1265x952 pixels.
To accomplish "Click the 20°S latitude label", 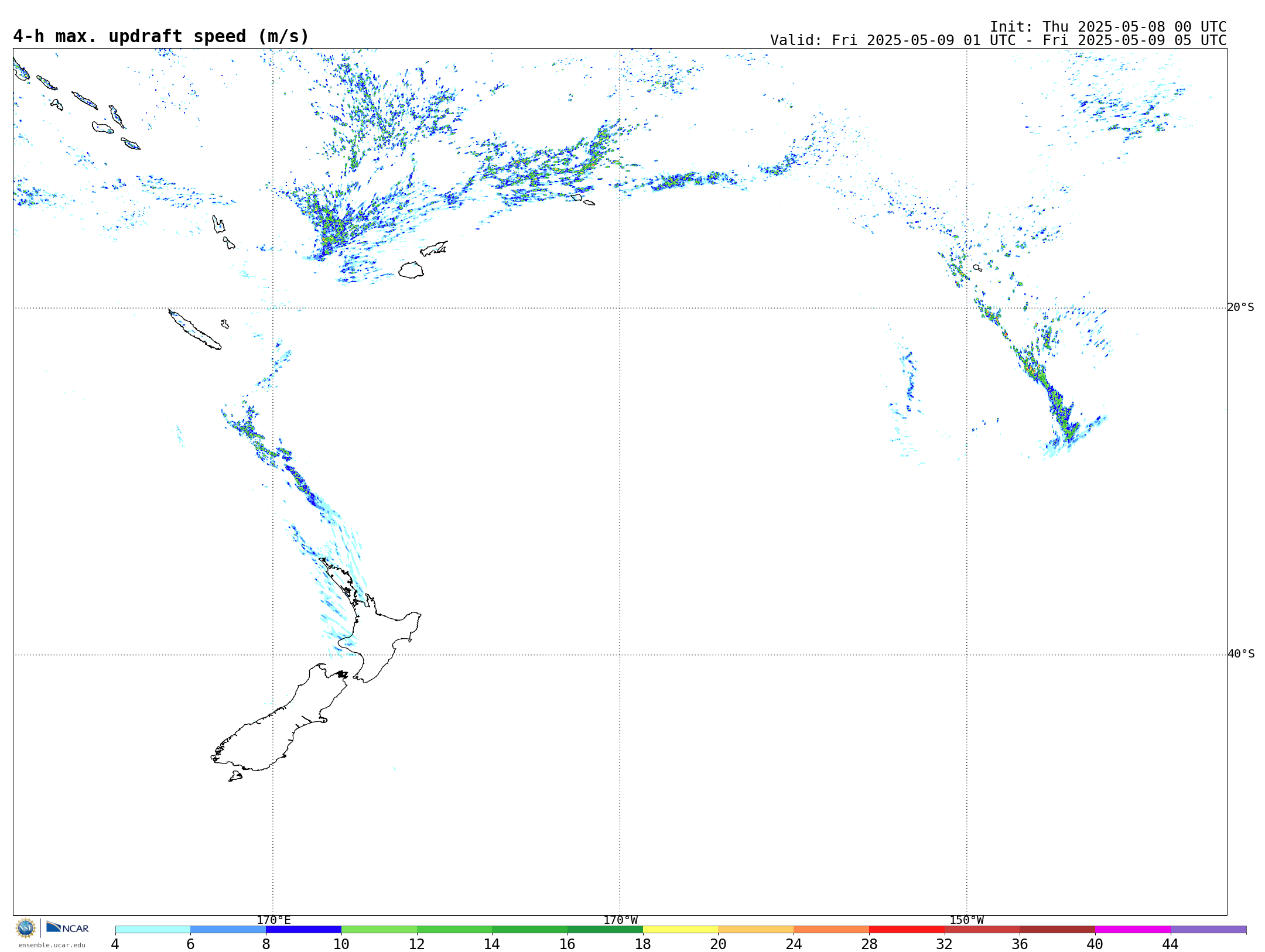I will (x=1240, y=307).
